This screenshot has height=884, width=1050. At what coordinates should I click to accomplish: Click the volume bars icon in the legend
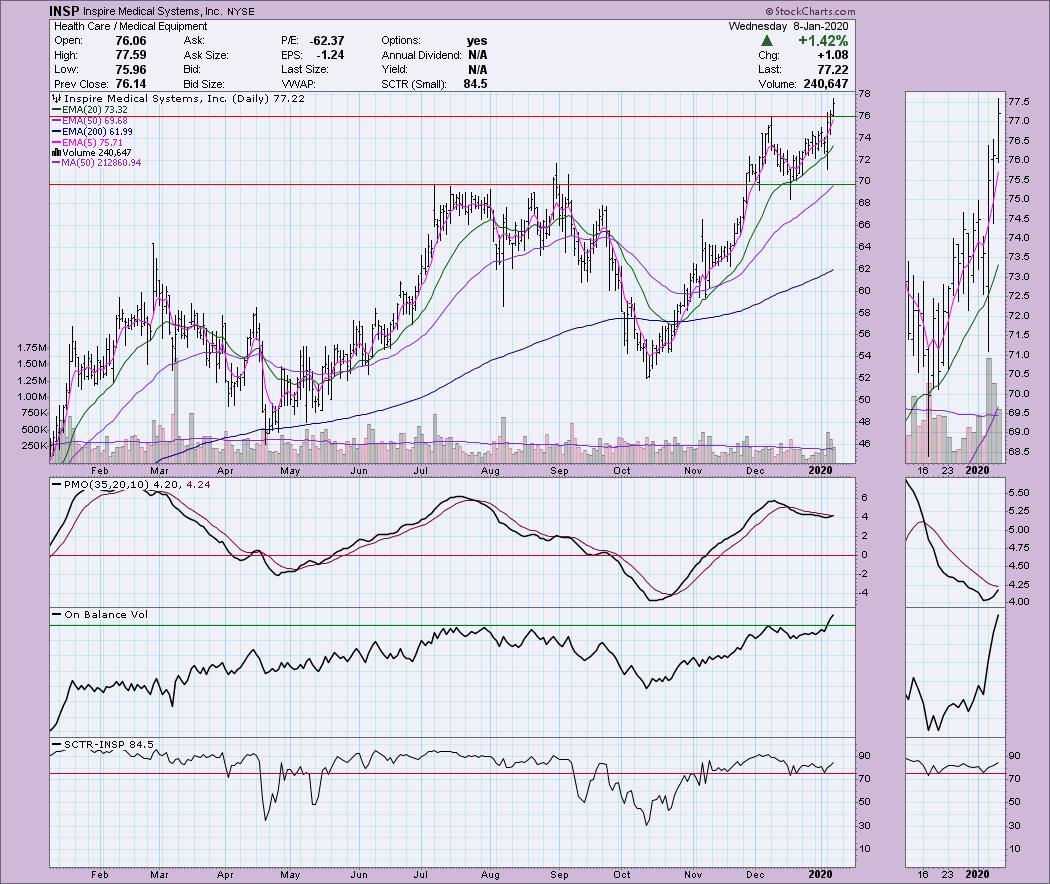click(56, 153)
